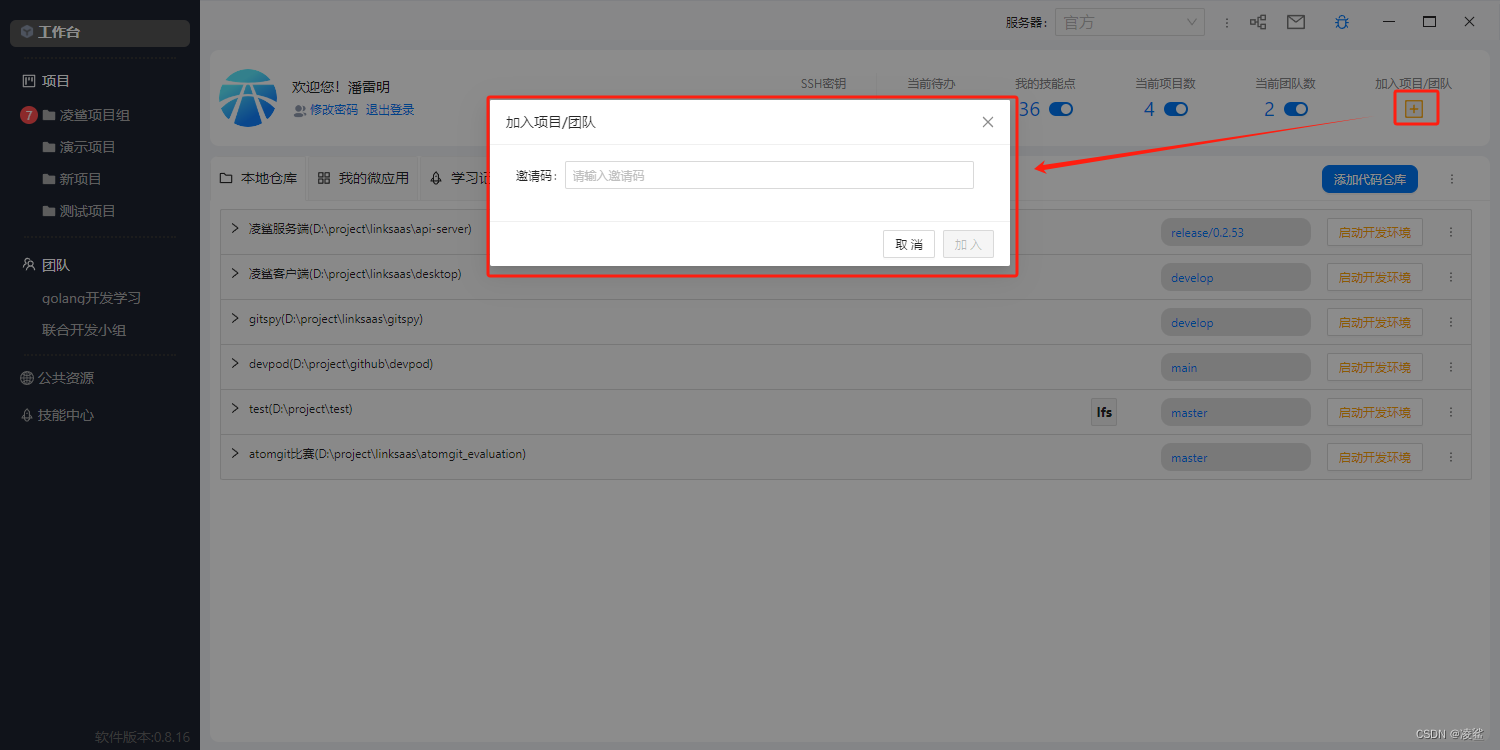The height and width of the screenshot is (750, 1500).
Task: Click 启动开发环境 for atomgit比赛
Action: (1375, 457)
